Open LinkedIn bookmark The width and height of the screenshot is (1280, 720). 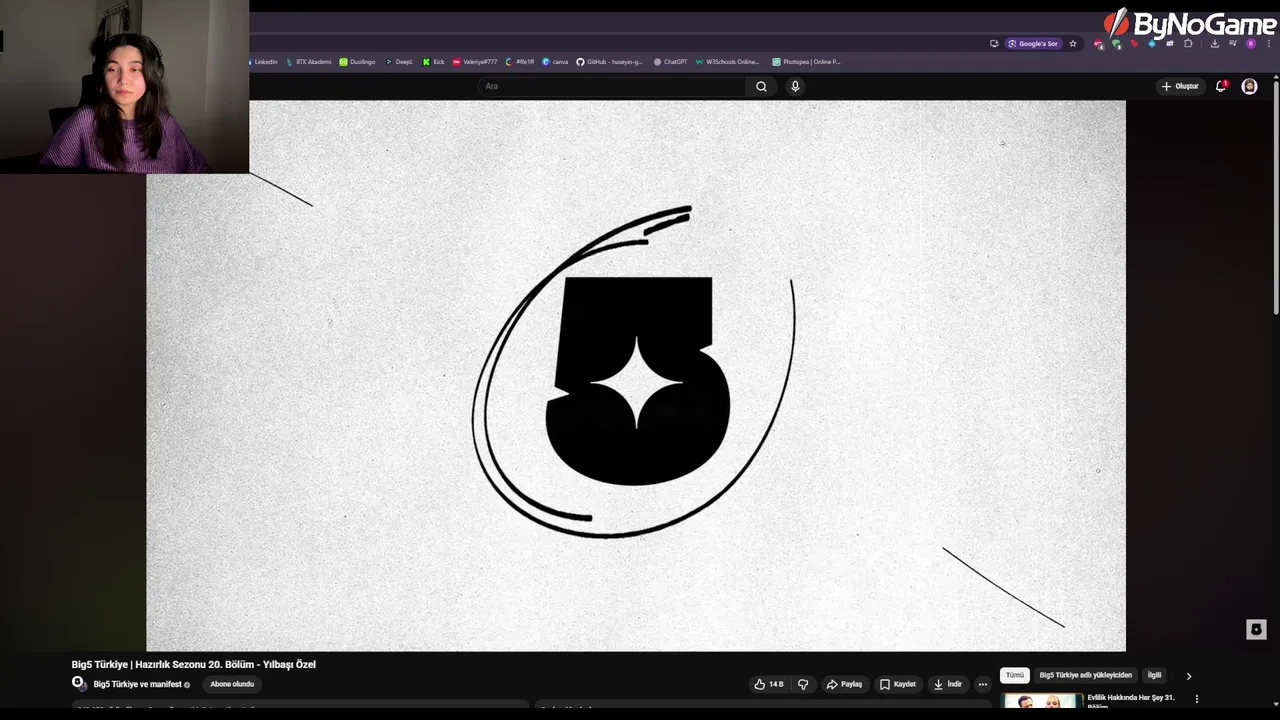coord(264,62)
